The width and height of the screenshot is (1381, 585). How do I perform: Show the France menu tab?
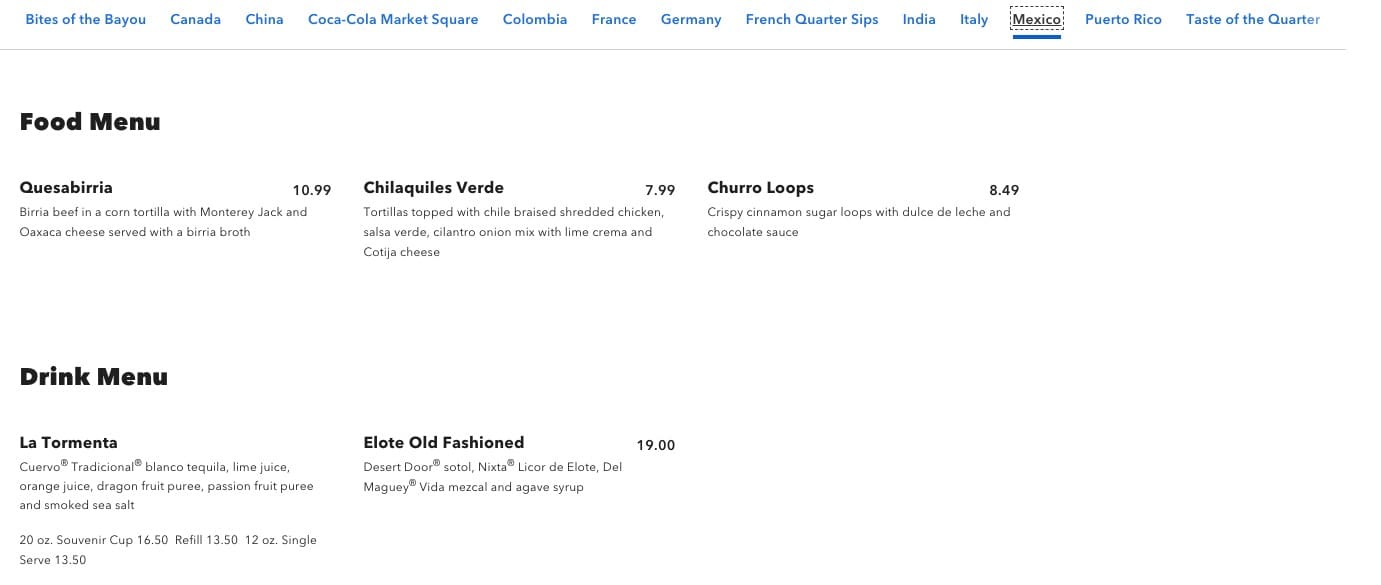tap(613, 20)
